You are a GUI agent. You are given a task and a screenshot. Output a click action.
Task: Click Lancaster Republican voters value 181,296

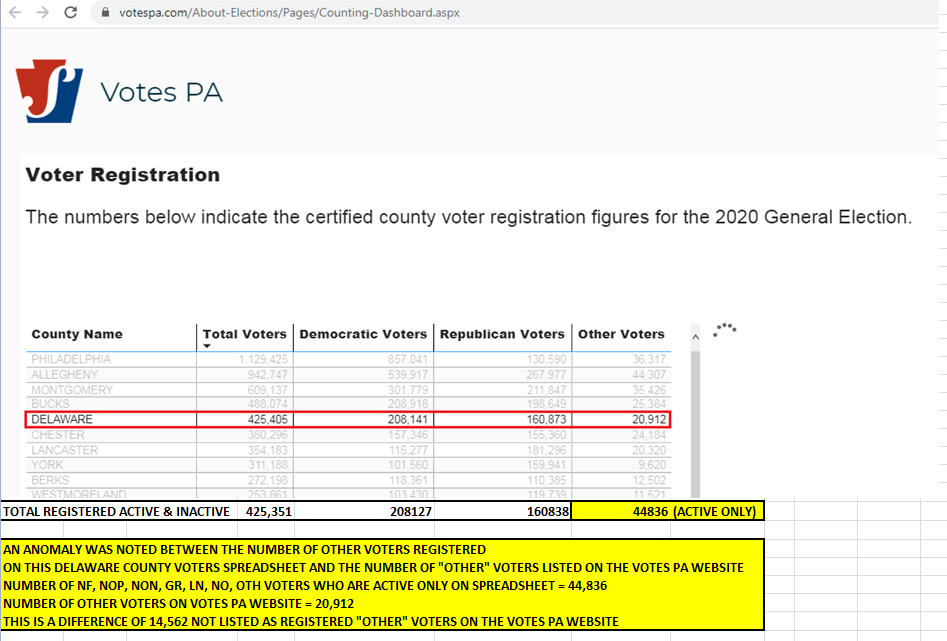(x=547, y=450)
